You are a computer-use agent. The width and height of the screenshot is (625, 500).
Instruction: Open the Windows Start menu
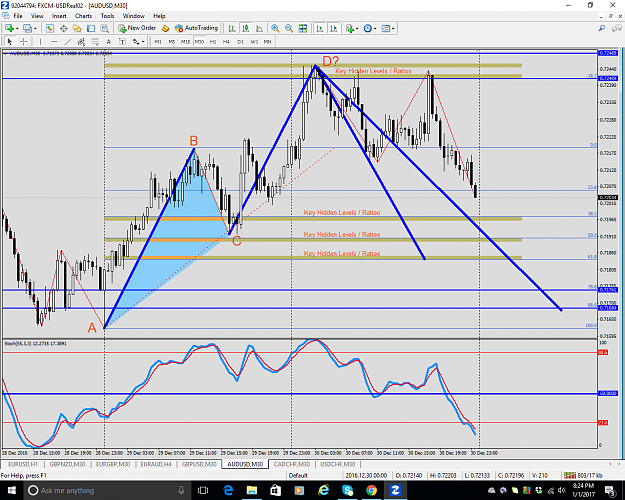coord(11,490)
